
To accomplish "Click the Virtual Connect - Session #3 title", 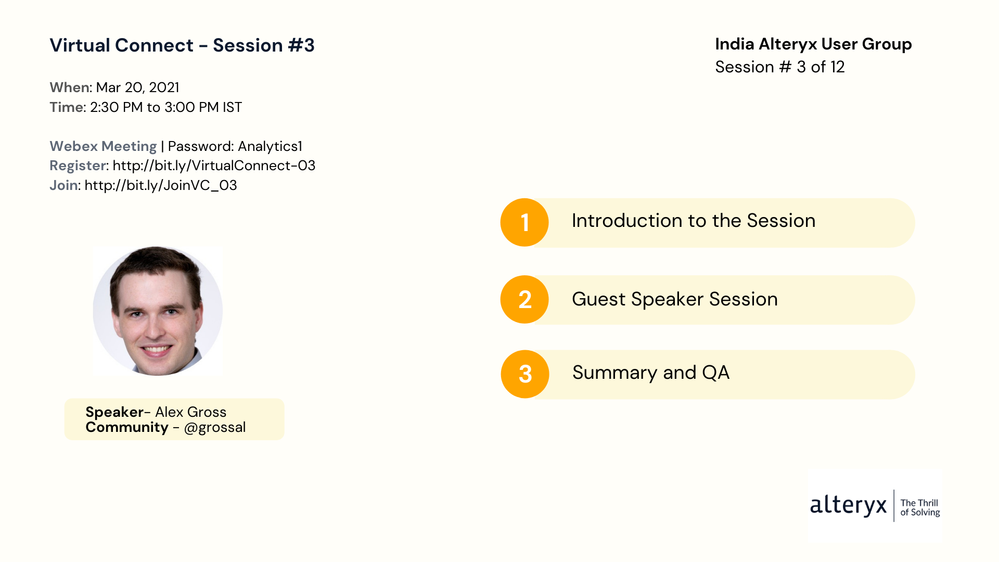I will pyautogui.click(x=182, y=45).
